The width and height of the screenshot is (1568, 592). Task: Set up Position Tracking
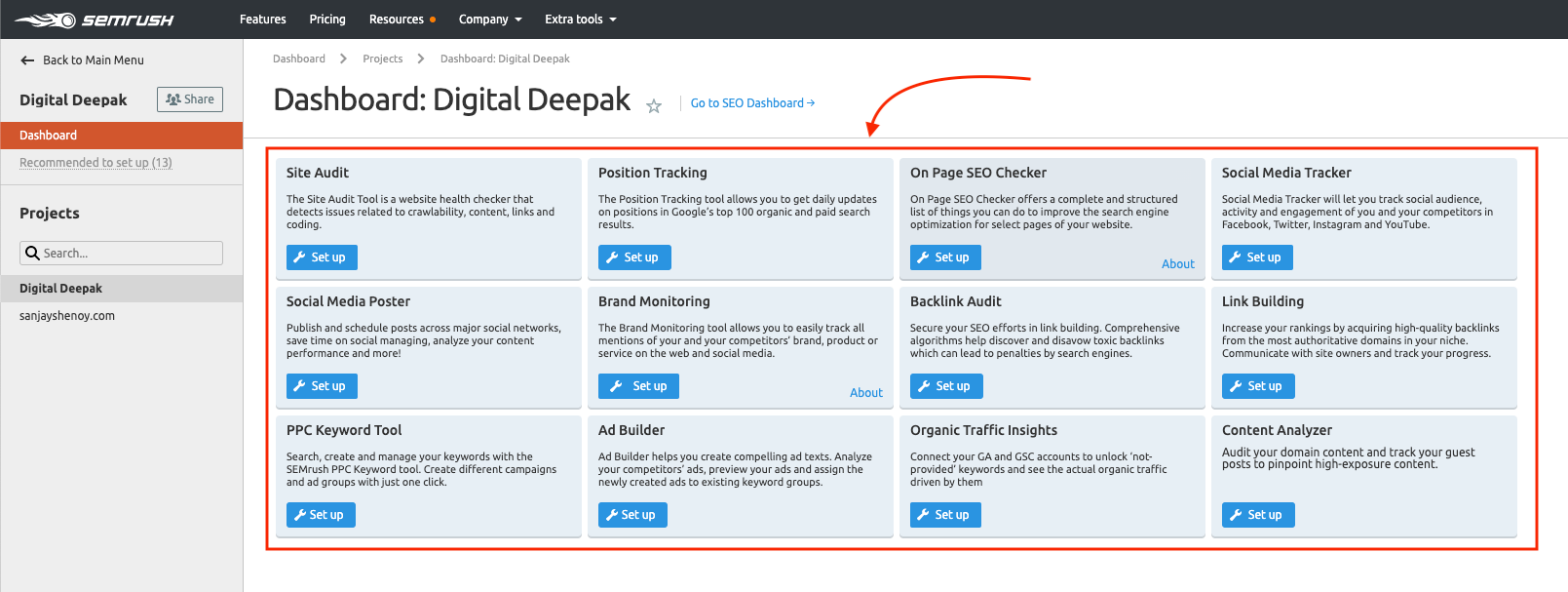pos(634,257)
